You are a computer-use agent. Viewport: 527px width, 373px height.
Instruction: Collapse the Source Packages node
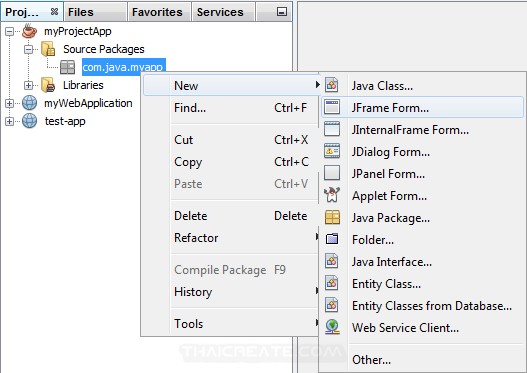pyautogui.click(x=29, y=50)
